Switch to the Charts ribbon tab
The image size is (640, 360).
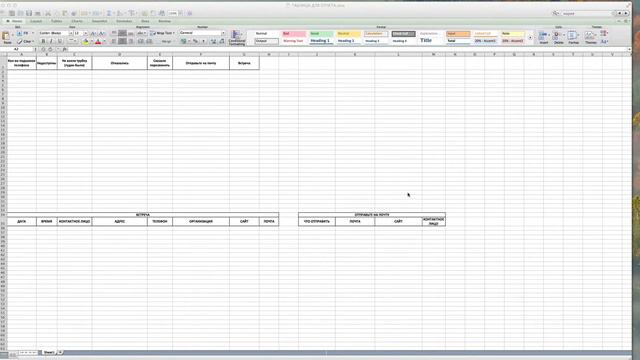(77, 21)
